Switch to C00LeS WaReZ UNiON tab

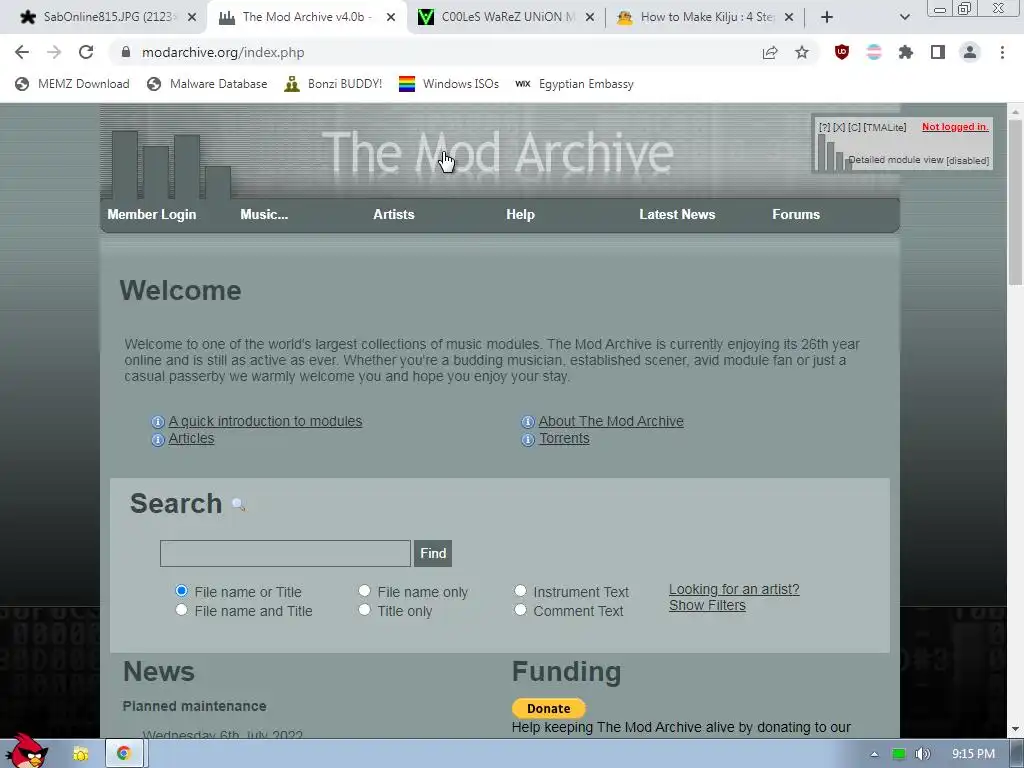pyautogui.click(x=507, y=18)
